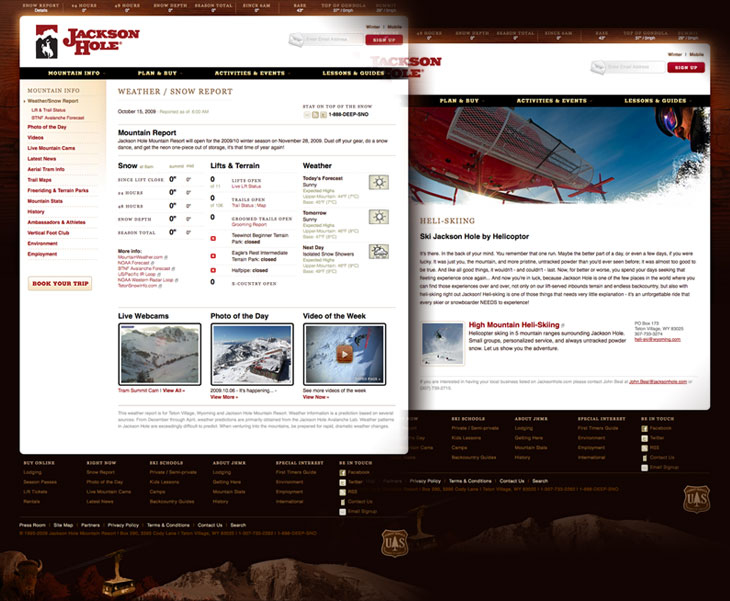Viewport: 730px width, 601px height.
Task: Open Site Map in the front page footer
Action: click(x=63, y=525)
